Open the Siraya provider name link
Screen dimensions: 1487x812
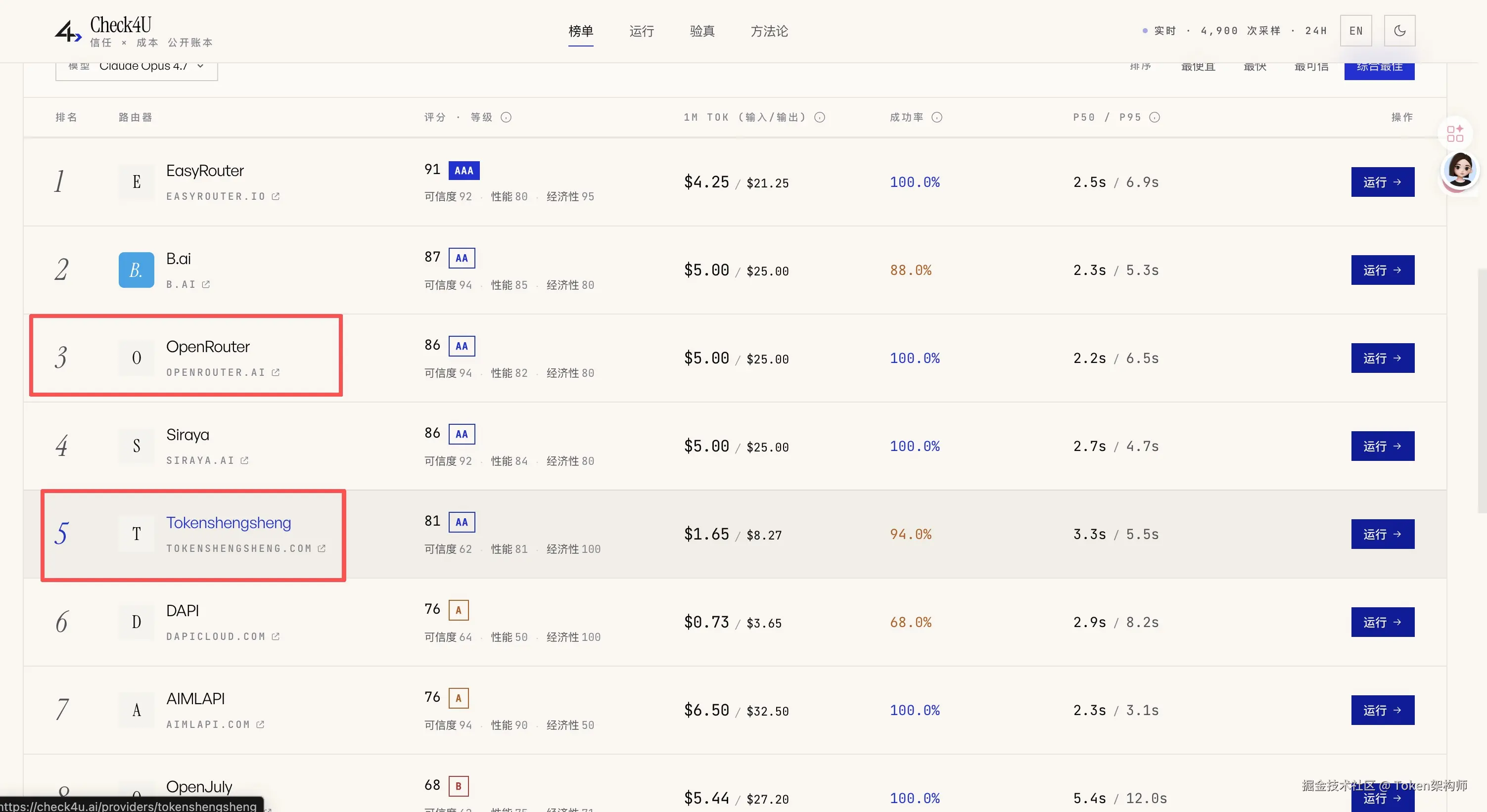(187, 435)
